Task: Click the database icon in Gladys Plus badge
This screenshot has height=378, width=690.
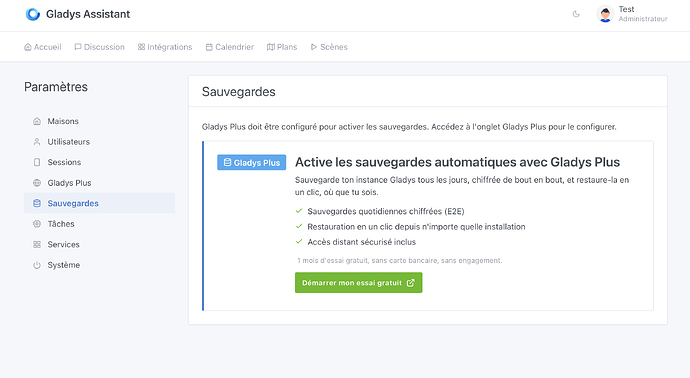Action: pyautogui.click(x=228, y=162)
